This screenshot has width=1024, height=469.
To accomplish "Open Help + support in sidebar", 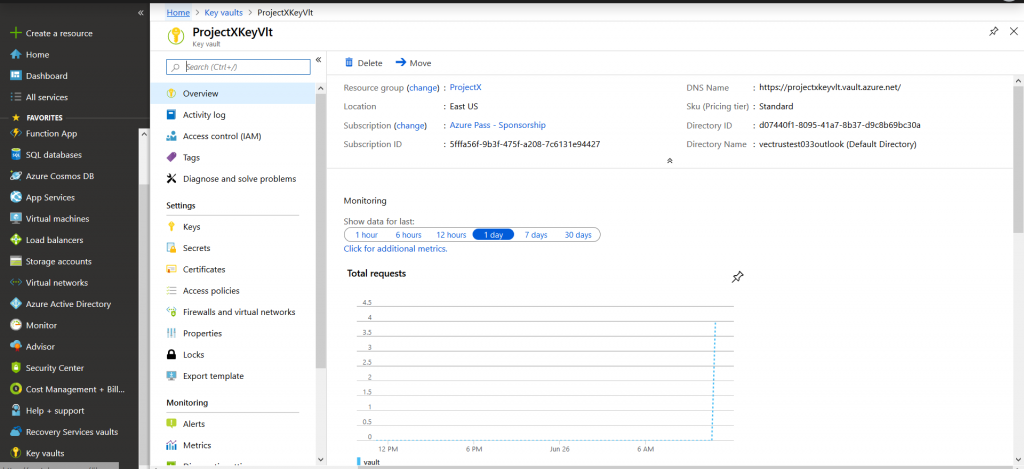I will 55,411.
